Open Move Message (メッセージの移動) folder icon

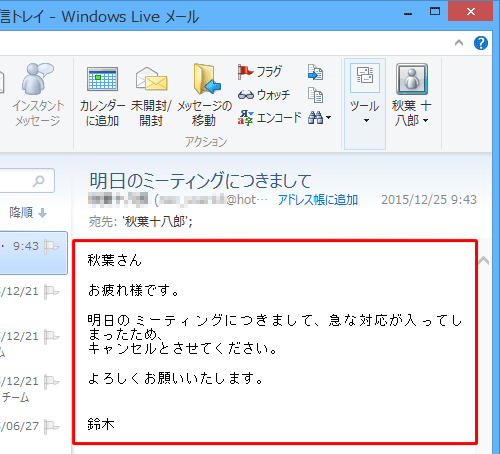click(207, 79)
